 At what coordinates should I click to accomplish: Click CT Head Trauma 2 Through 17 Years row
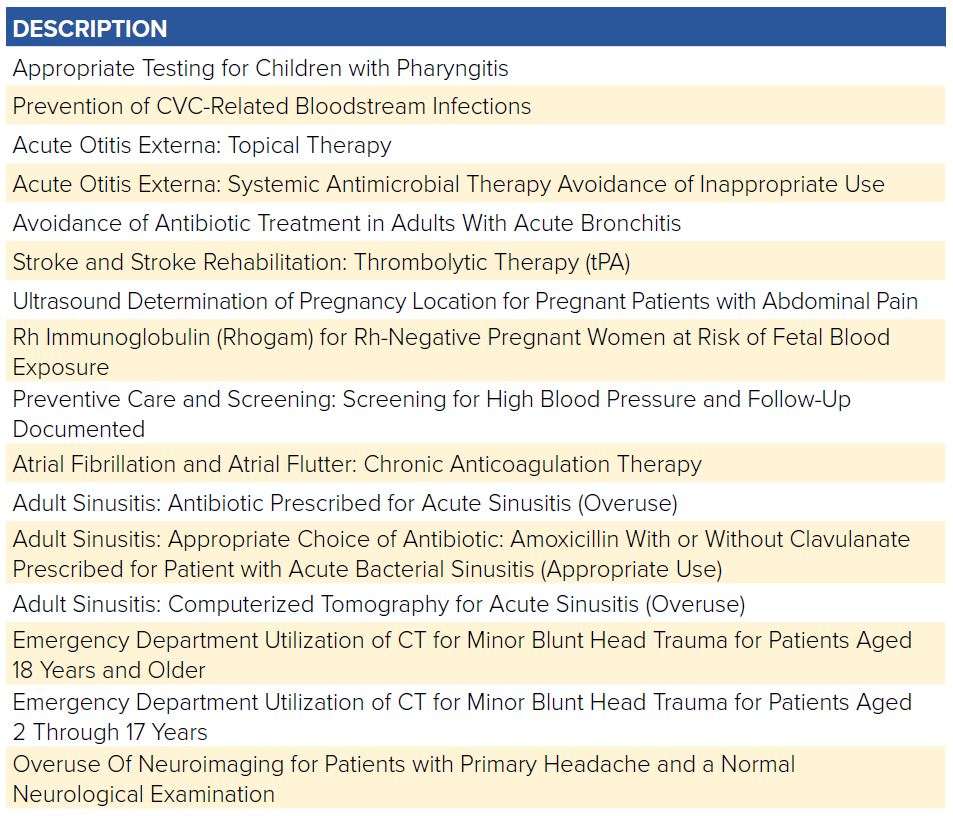(476, 716)
